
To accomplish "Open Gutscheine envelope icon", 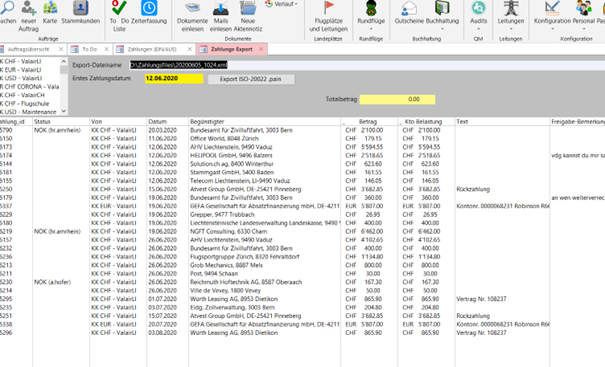I will click(409, 12).
